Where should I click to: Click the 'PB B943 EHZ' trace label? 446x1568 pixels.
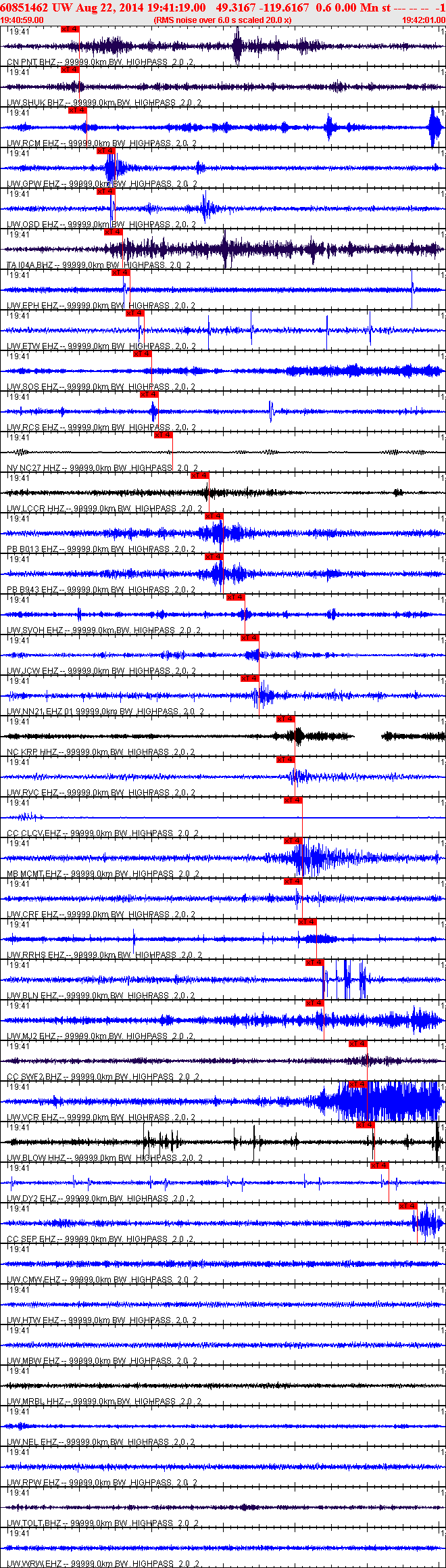tap(32, 590)
